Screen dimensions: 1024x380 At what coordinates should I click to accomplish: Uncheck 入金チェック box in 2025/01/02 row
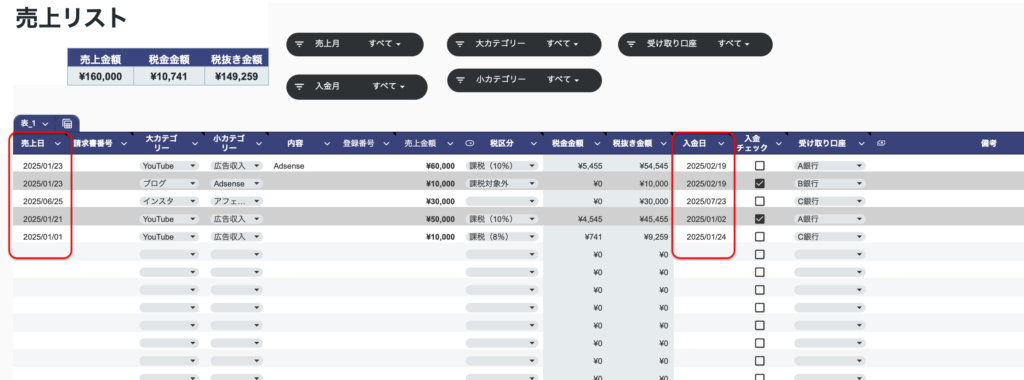(x=760, y=219)
